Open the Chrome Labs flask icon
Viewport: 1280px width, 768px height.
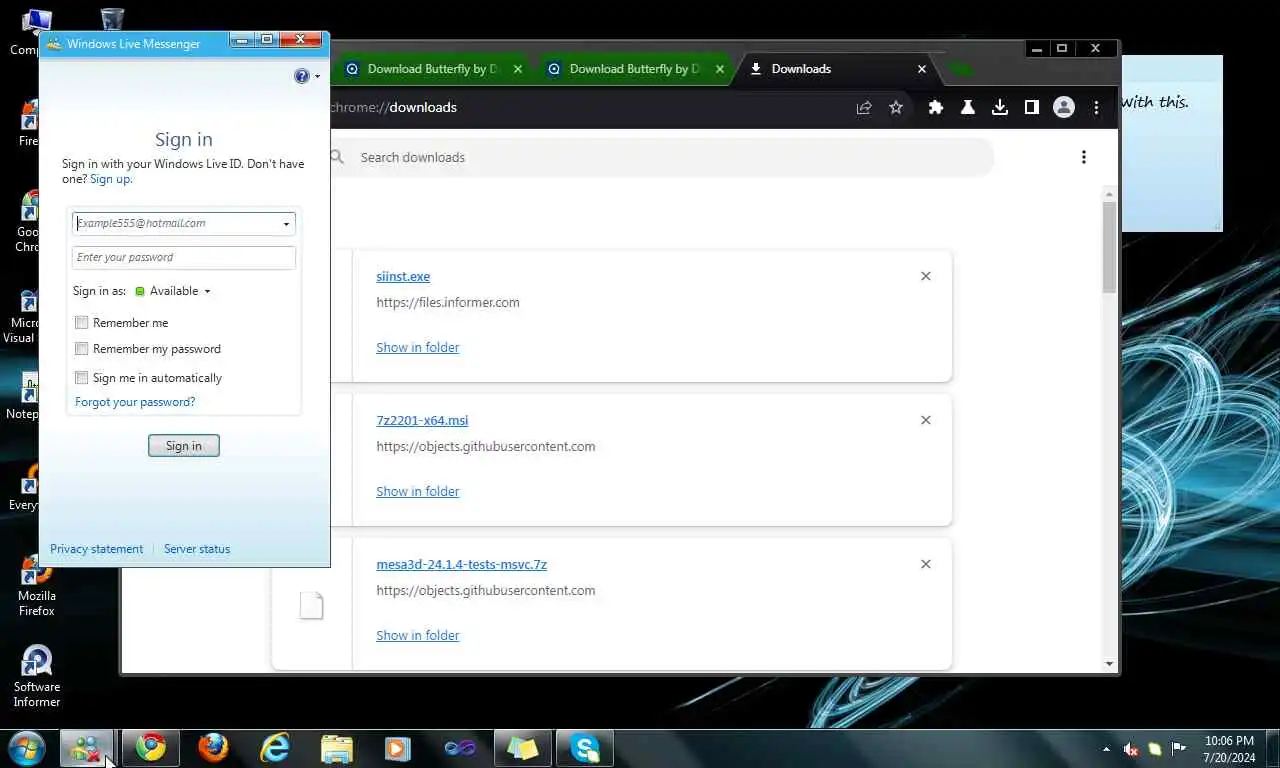point(968,107)
